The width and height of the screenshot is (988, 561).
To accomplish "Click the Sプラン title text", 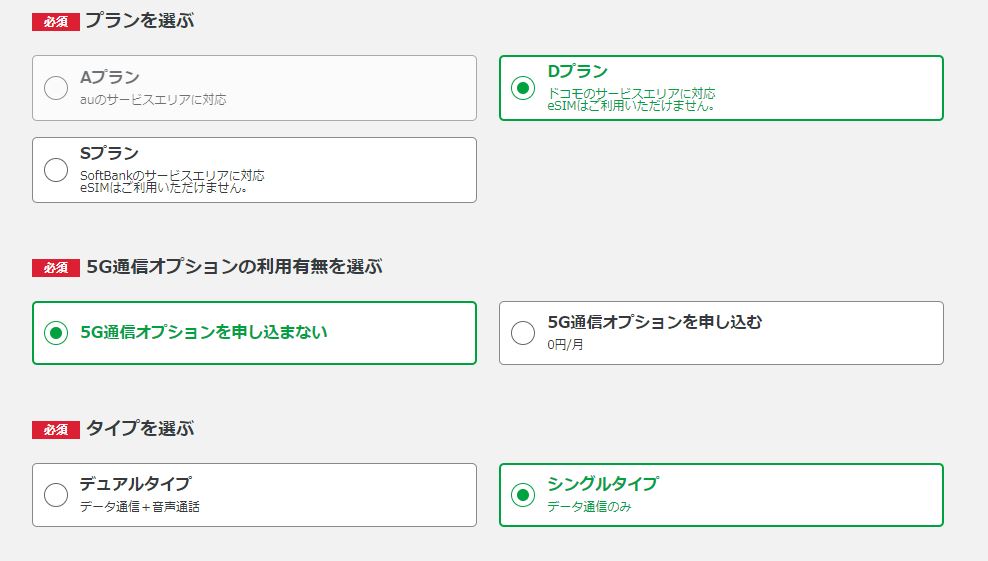I will click(109, 153).
